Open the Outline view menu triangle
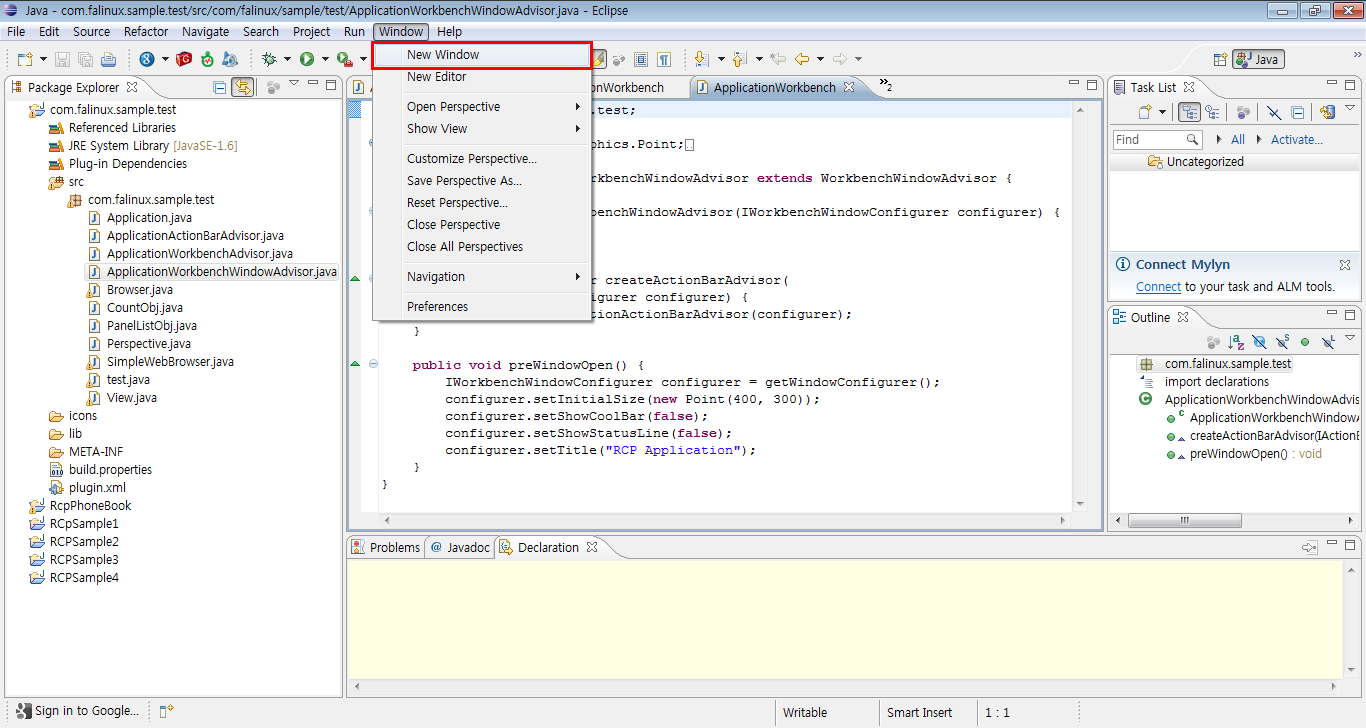Viewport: 1366px width, 728px height. pos(1350,338)
